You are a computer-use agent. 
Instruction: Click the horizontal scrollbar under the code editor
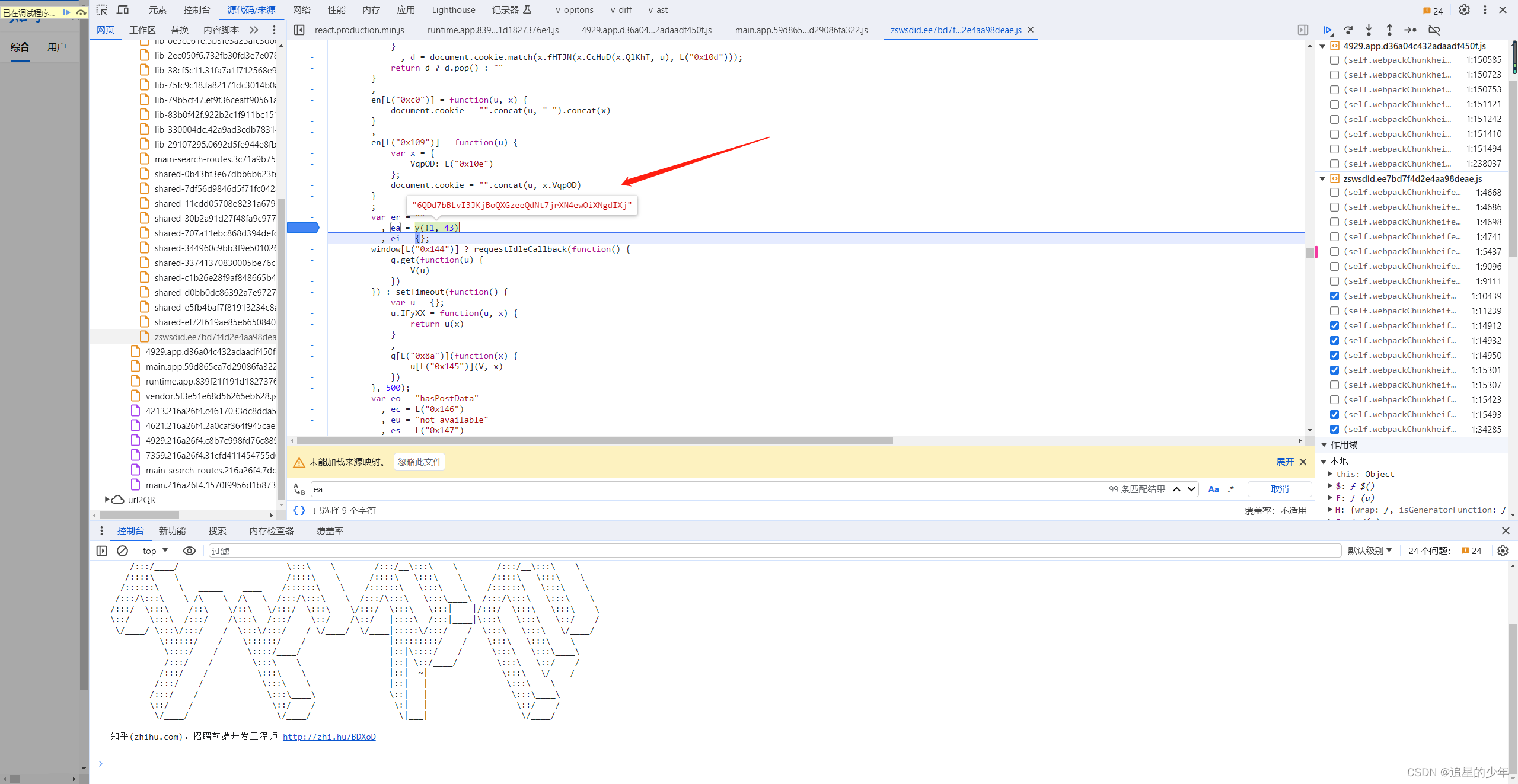click(x=594, y=440)
